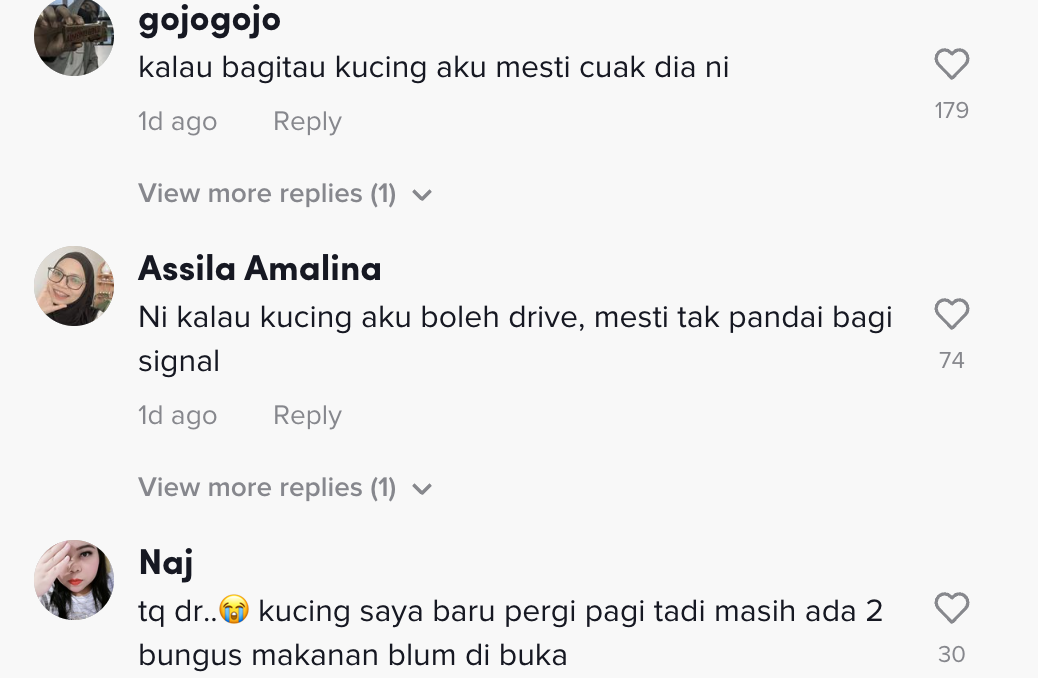Open gojogojo's profile picture
The image size is (1038, 678).
74,36
